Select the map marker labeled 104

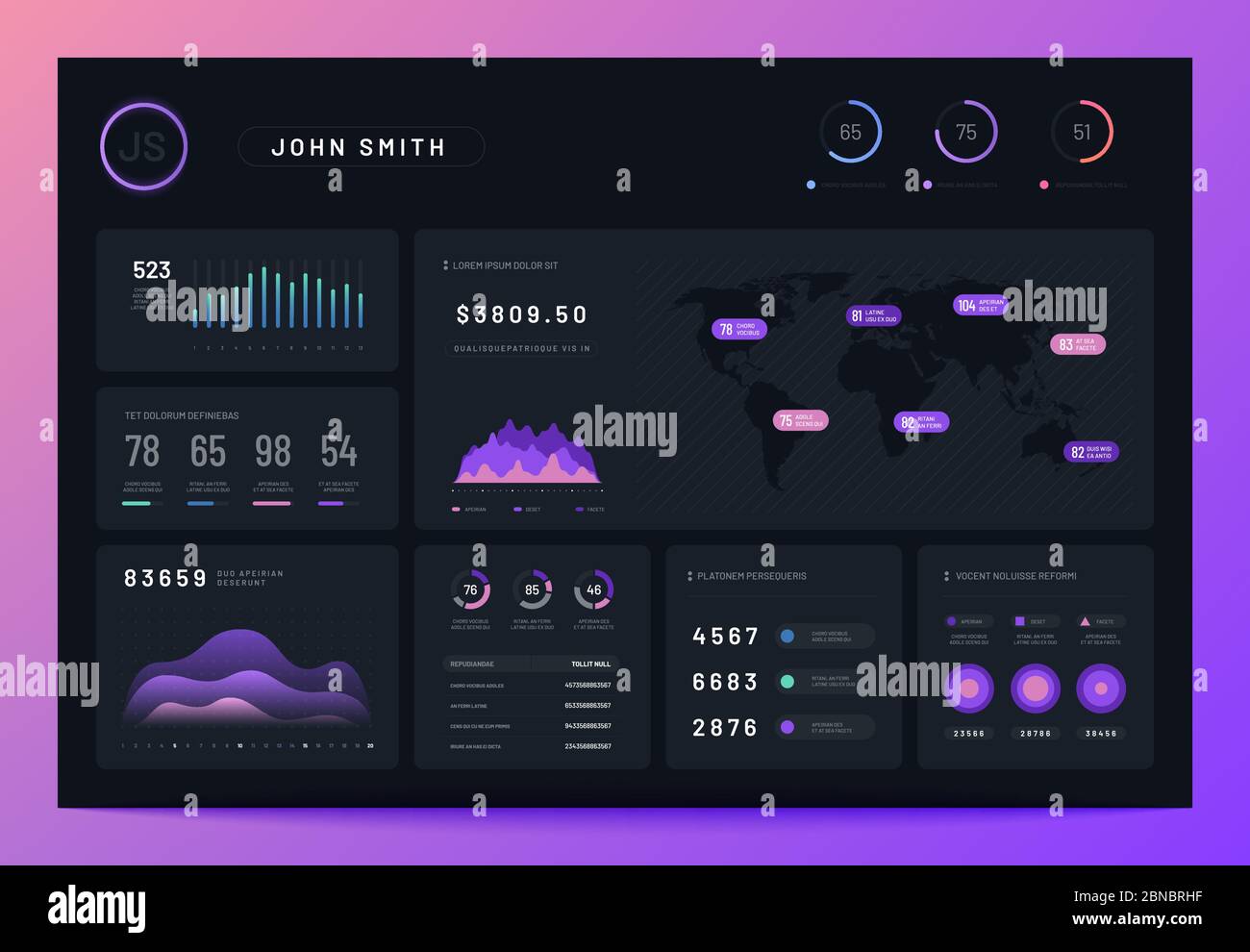click(x=980, y=305)
